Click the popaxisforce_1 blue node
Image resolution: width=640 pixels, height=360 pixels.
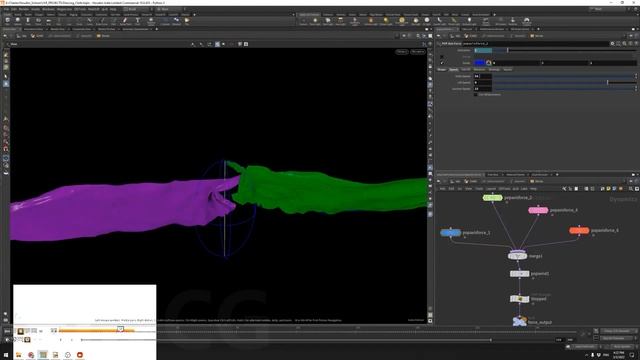pos(451,233)
